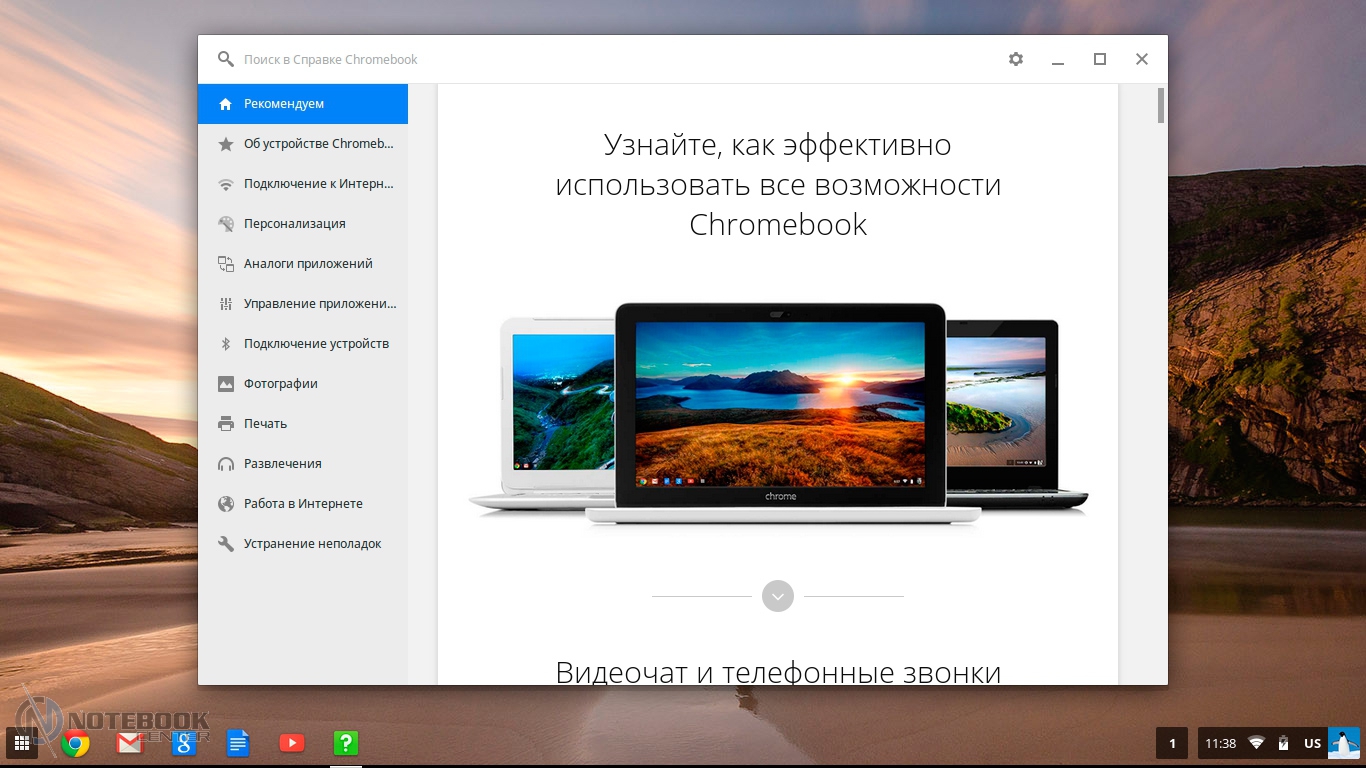The width and height of the screenshot is (1366, 768).
Task: Open Google Search shelf icon
Action: click(x=183, y=743)
